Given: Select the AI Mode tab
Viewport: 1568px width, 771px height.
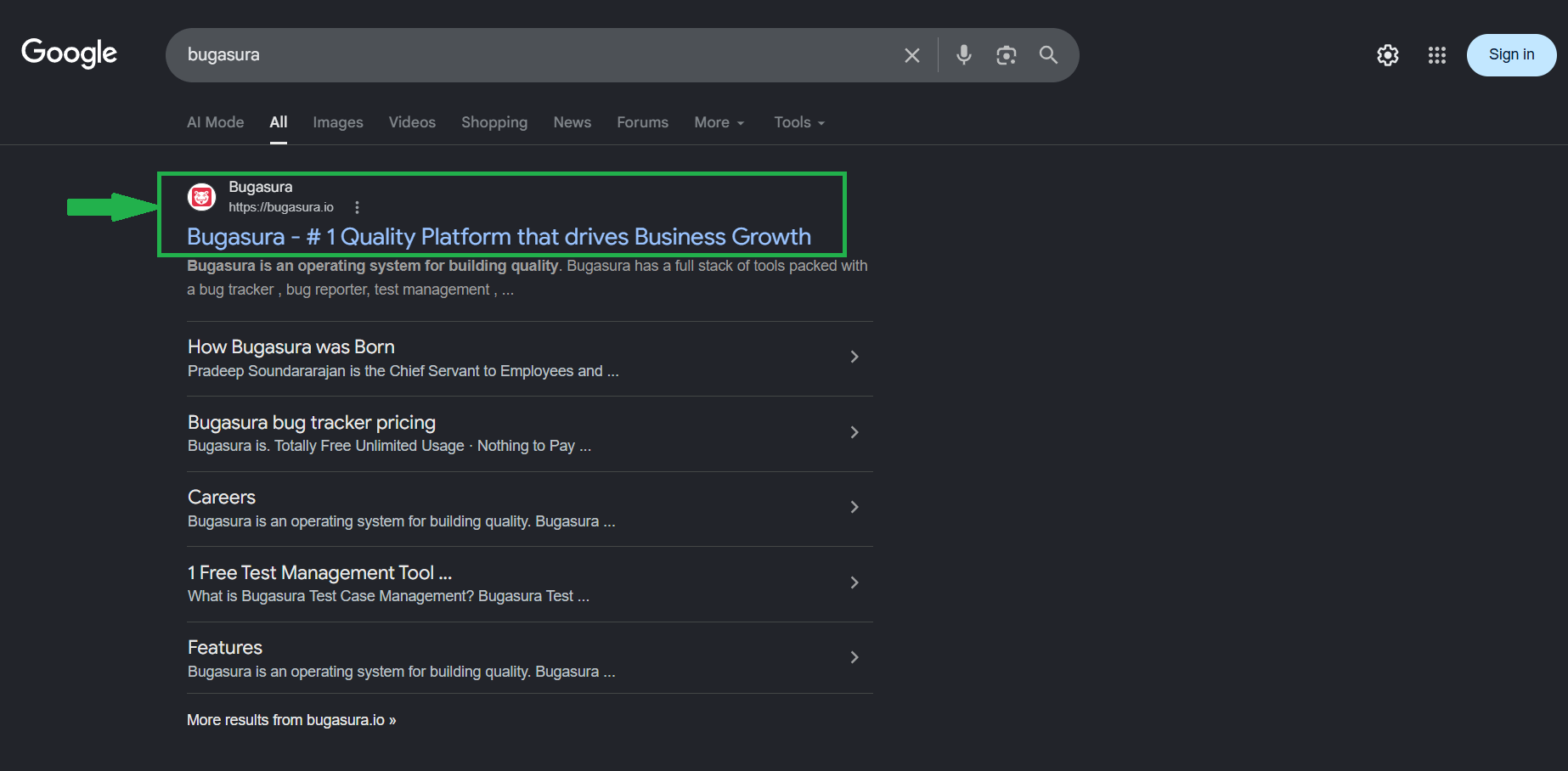Looking at the screenshot, I should (216, 122).
